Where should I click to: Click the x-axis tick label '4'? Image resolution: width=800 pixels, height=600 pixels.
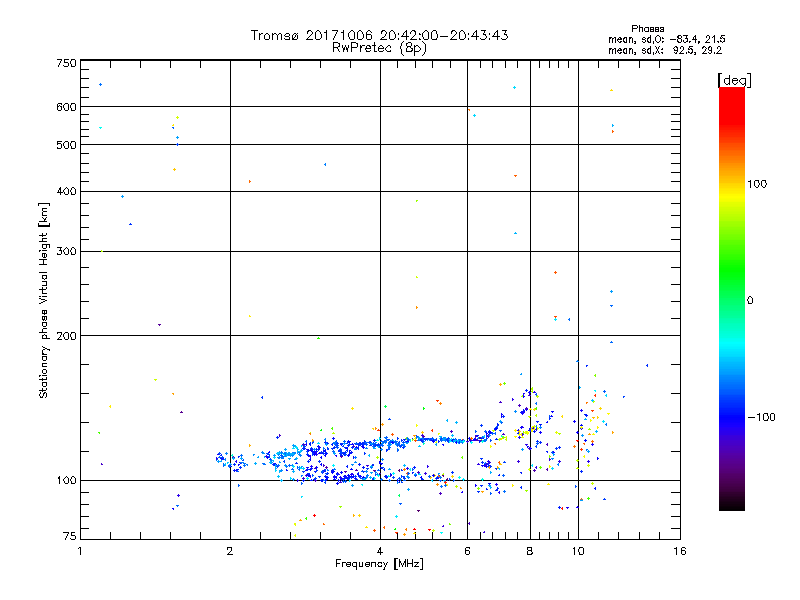(x=380, y=551)
